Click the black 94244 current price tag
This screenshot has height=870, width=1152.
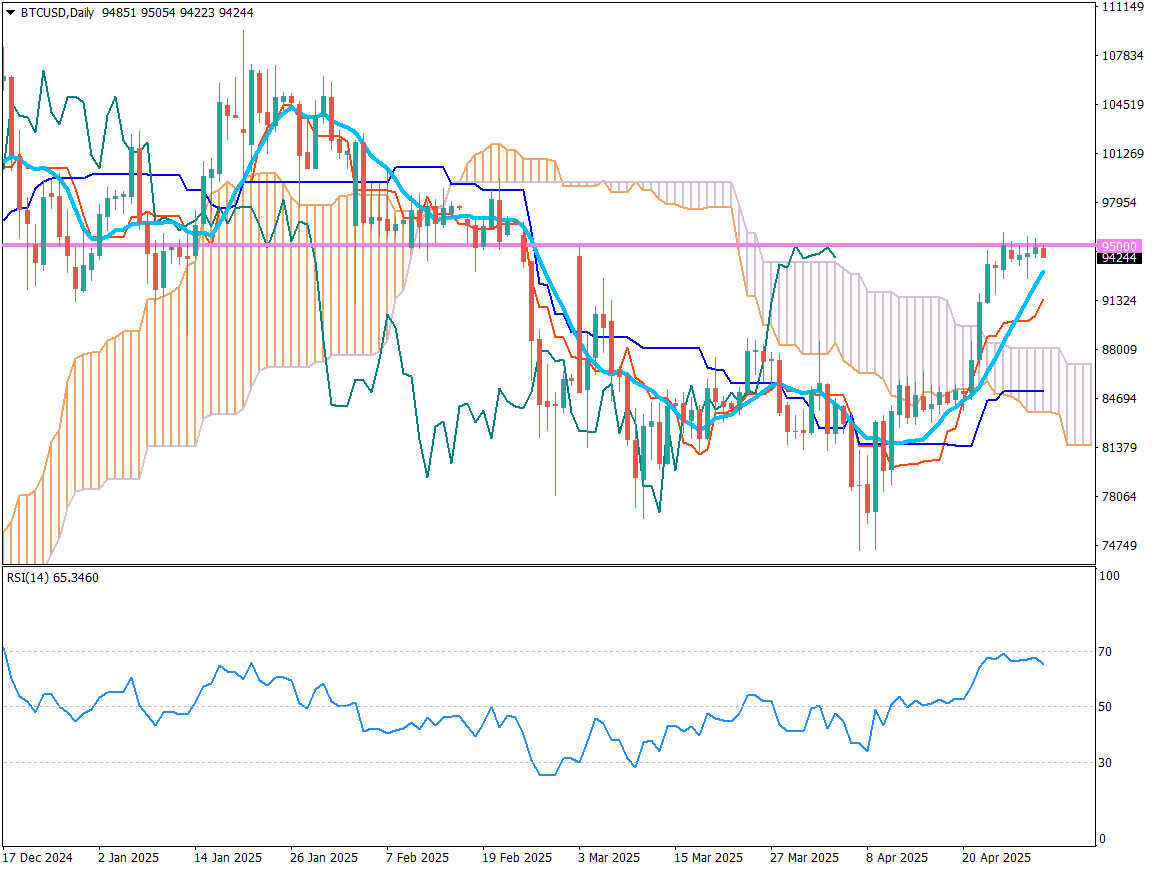pos(1117,258)
